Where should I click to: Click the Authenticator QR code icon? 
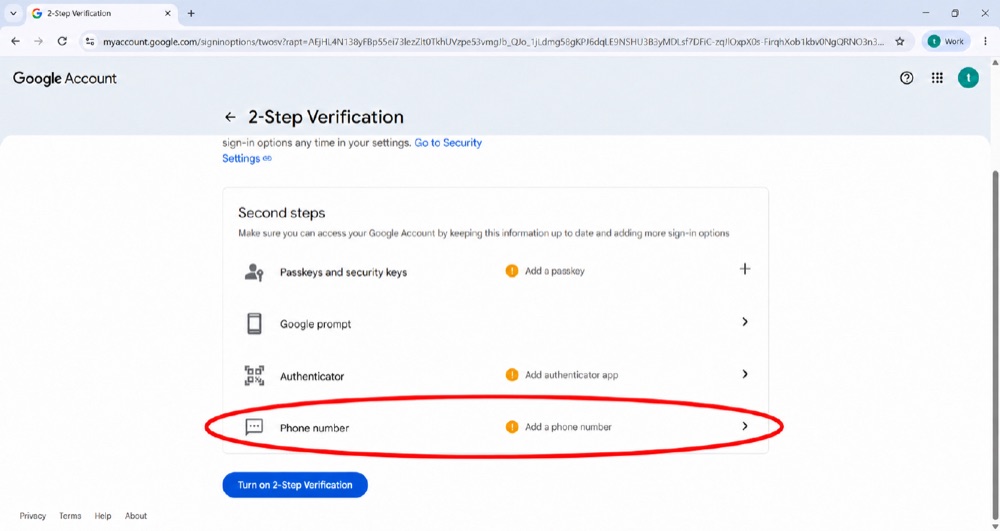point(254,375)
